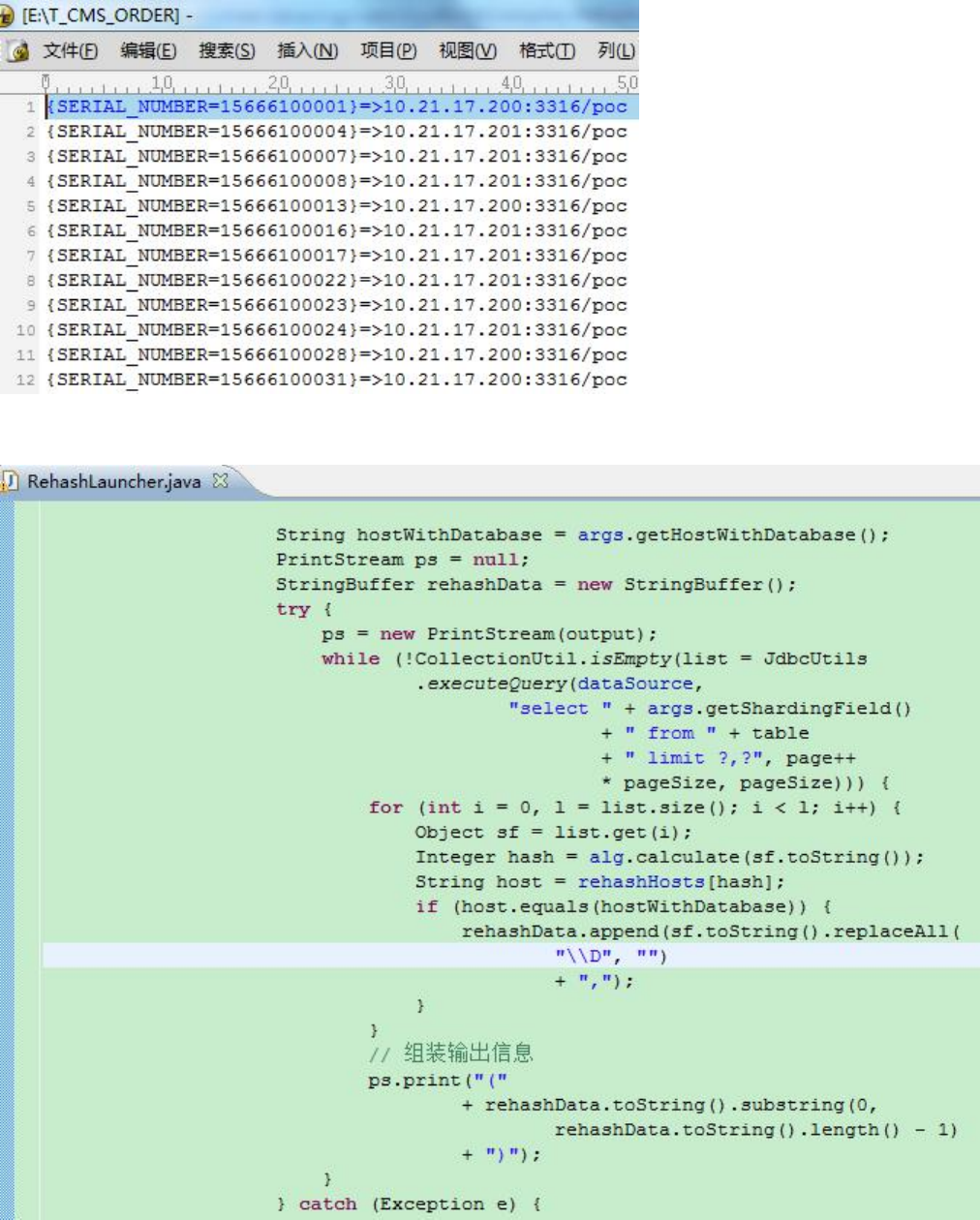This screenshot has height=1220, width=980.
Task: Select line with SERIAL_NUMBER=15666100022
Action: (337, 280)
